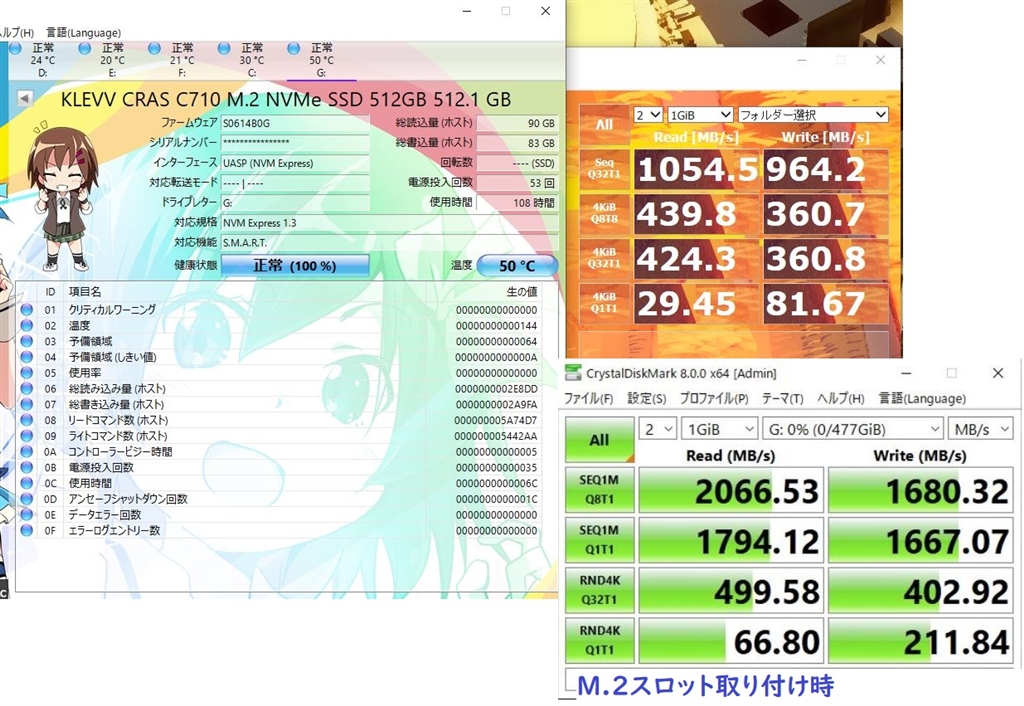Viewport: 1024px width, 706px height.
Task: Open 1GiB size dropdown in orange CrystalDiskMark
Action: 699,115
